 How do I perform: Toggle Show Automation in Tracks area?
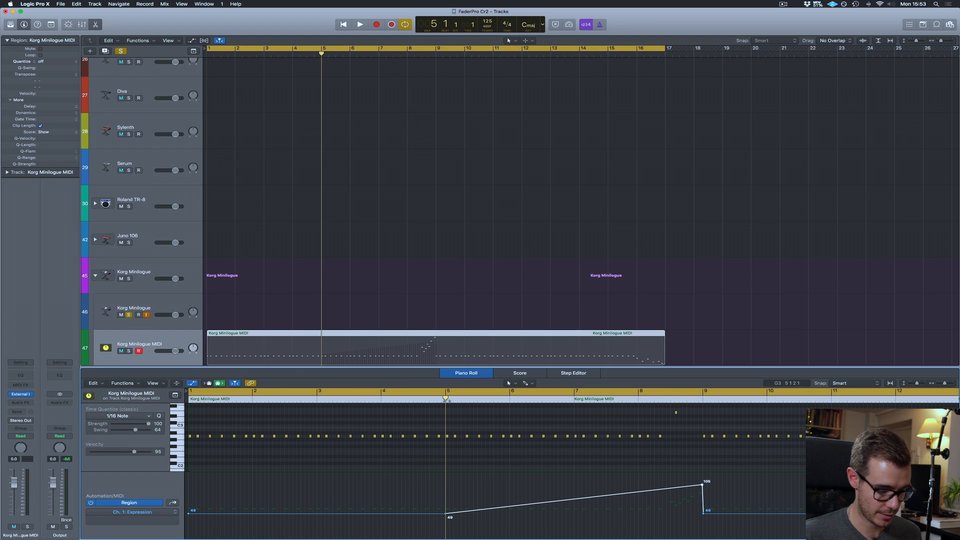[192, 40]
